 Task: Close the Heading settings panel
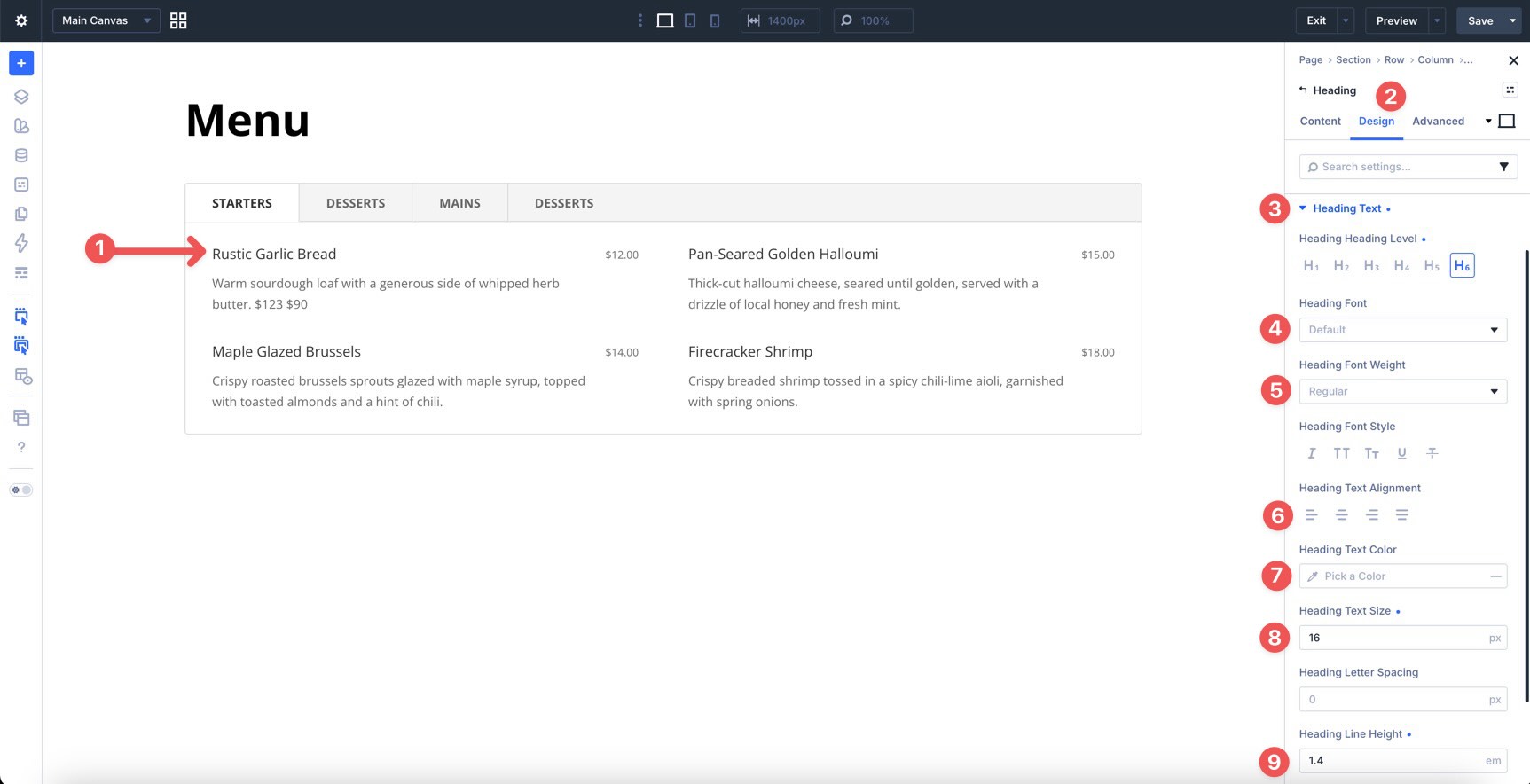coord(1513,60)
